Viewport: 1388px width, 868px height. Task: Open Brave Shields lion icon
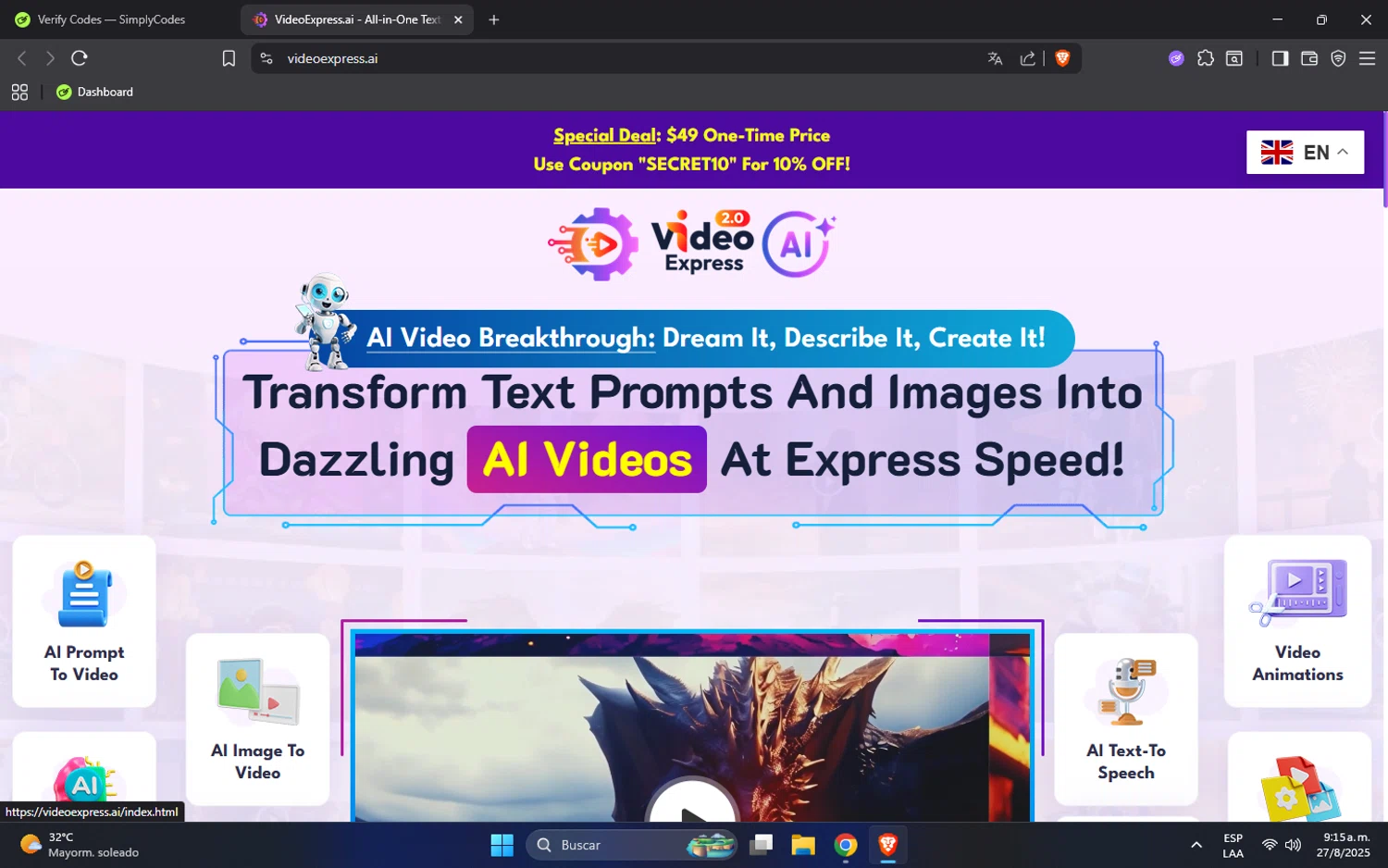pyautogui.click(x=1062, y=58)
